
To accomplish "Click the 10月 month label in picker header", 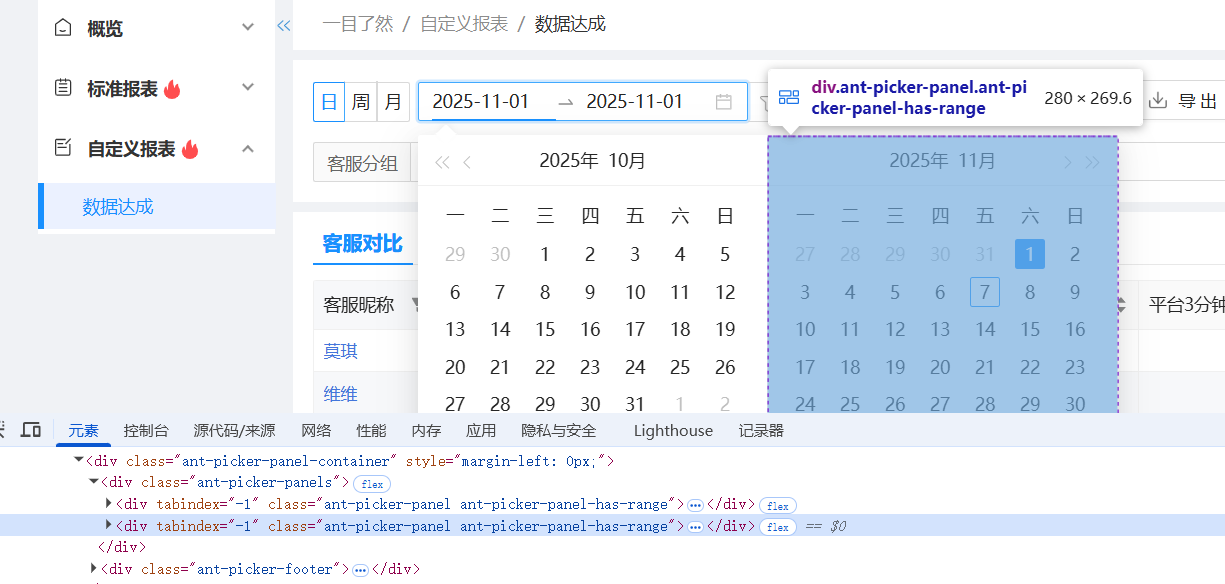I will (627, 161).
